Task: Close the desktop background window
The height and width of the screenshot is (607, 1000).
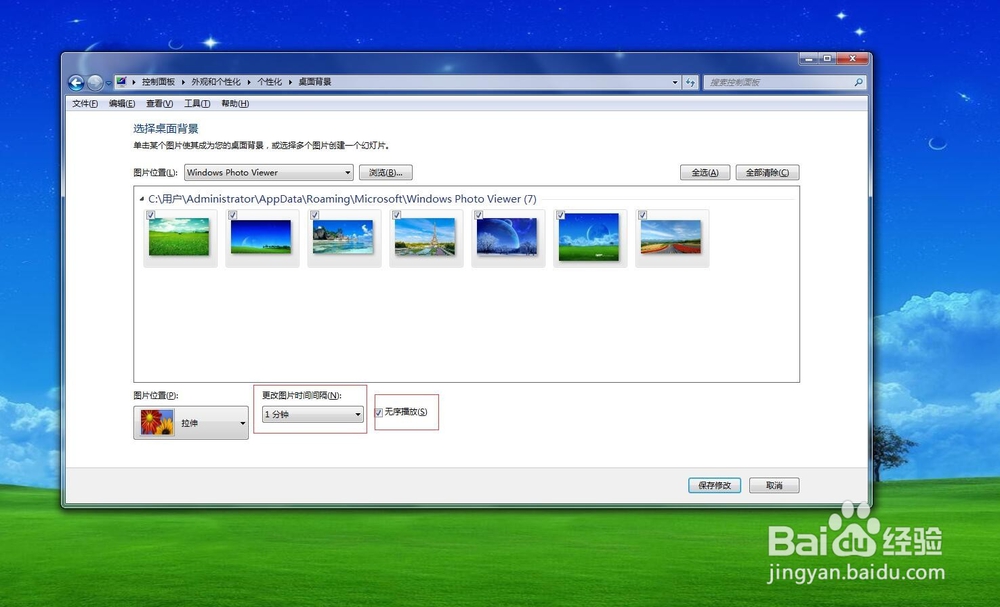Action: 853,59
